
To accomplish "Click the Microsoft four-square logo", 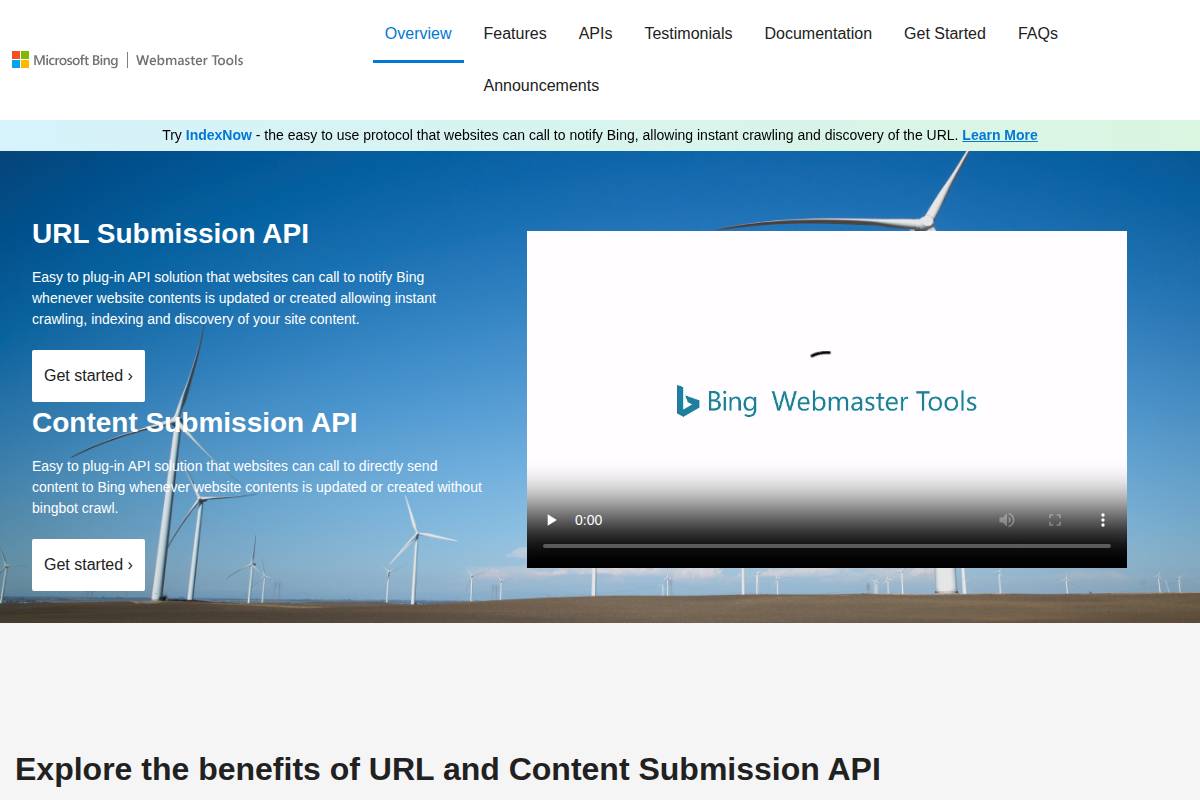I will click(18, 60).
